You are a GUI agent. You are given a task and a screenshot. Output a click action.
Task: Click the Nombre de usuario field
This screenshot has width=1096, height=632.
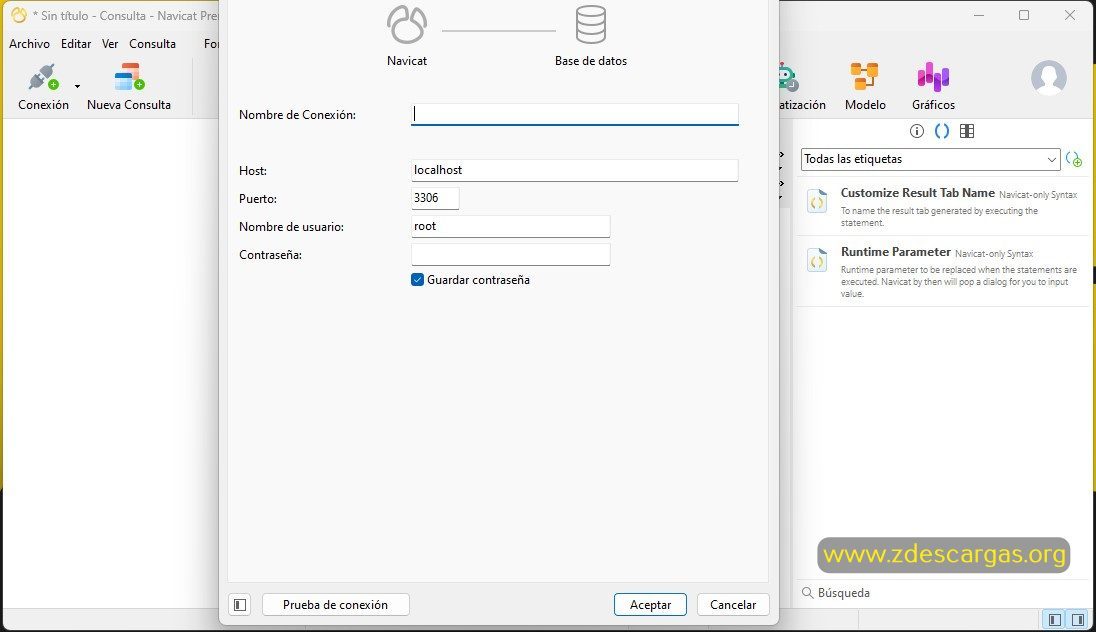point(510,226)
